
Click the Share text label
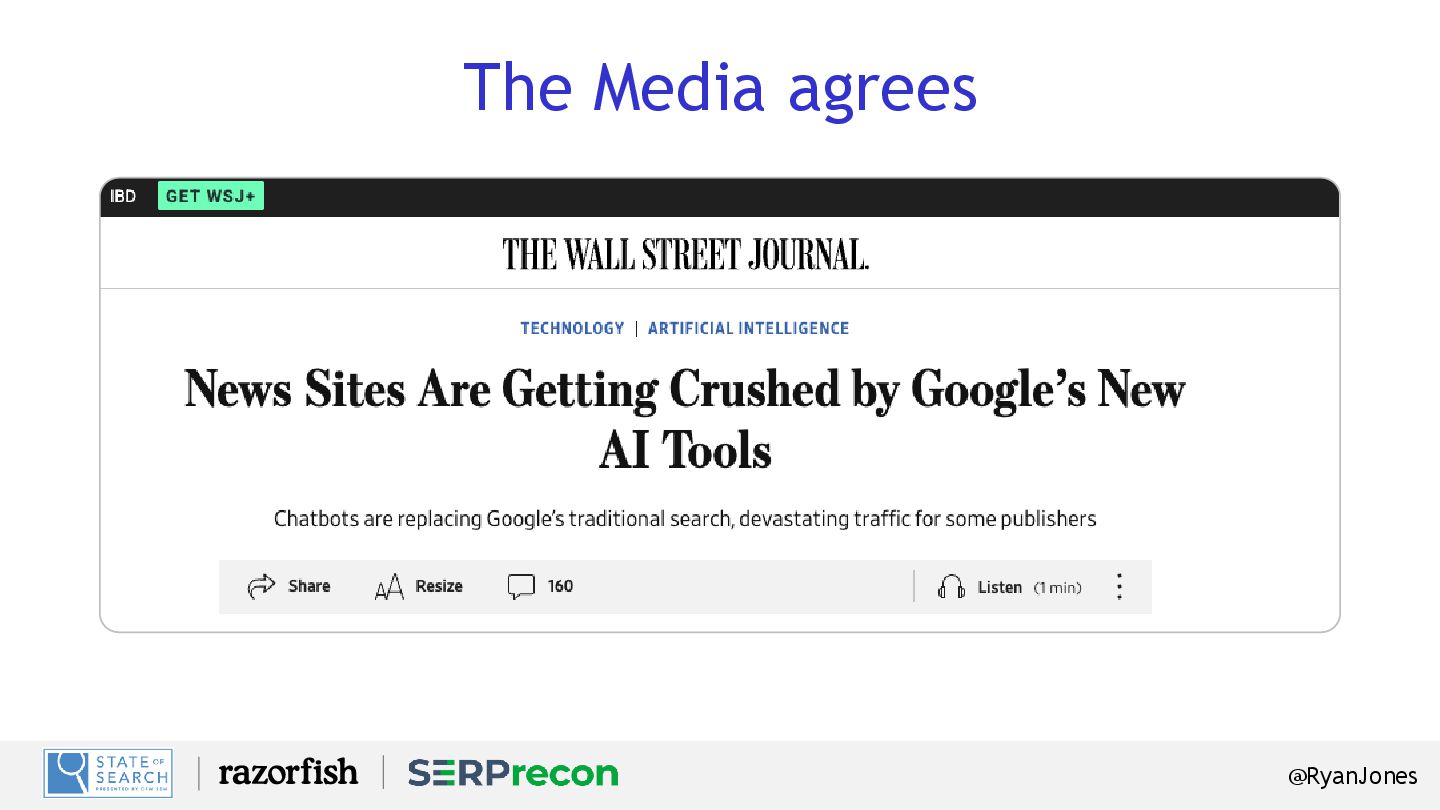(309, 586)
